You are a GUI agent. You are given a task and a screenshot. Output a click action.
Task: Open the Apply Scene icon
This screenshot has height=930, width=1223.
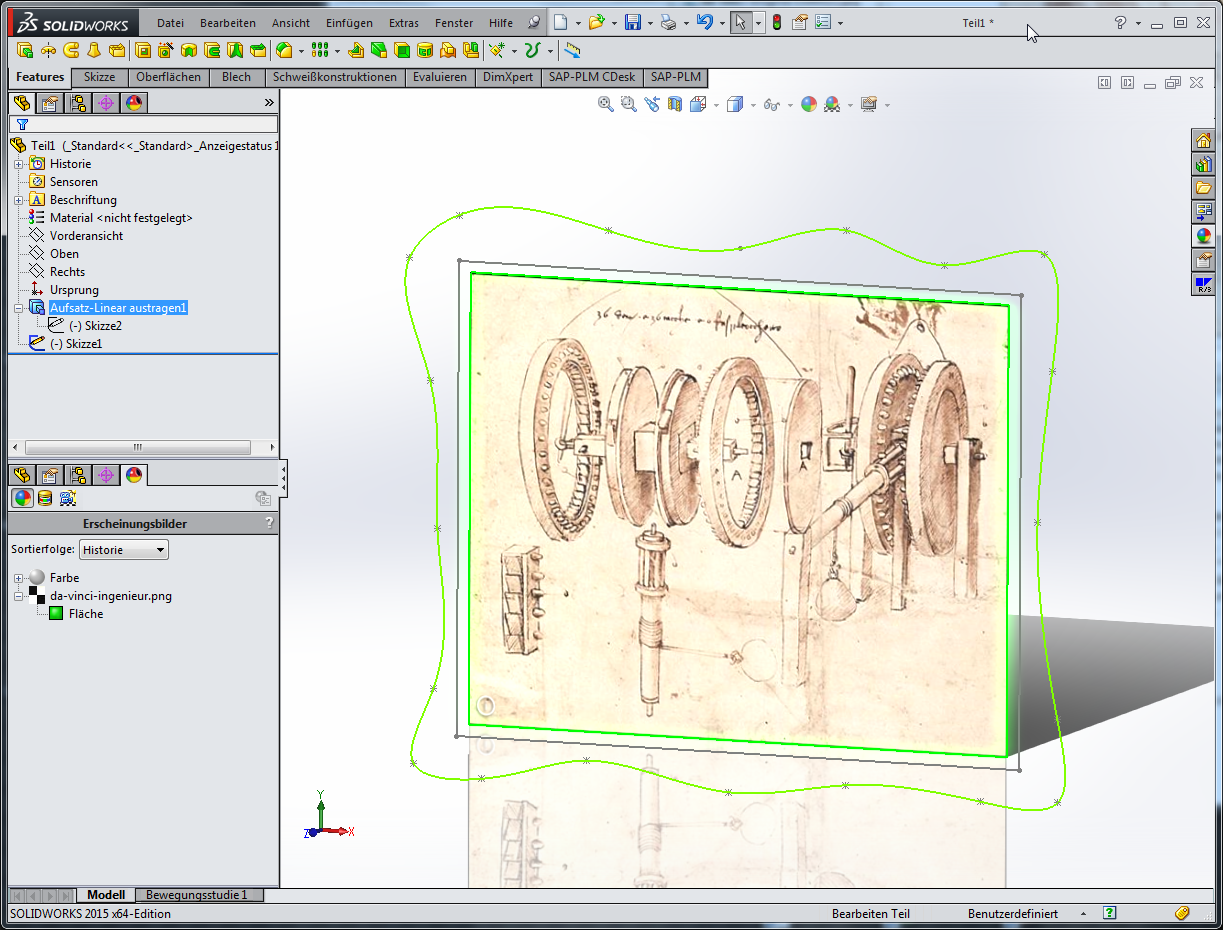tap(831, 104)
